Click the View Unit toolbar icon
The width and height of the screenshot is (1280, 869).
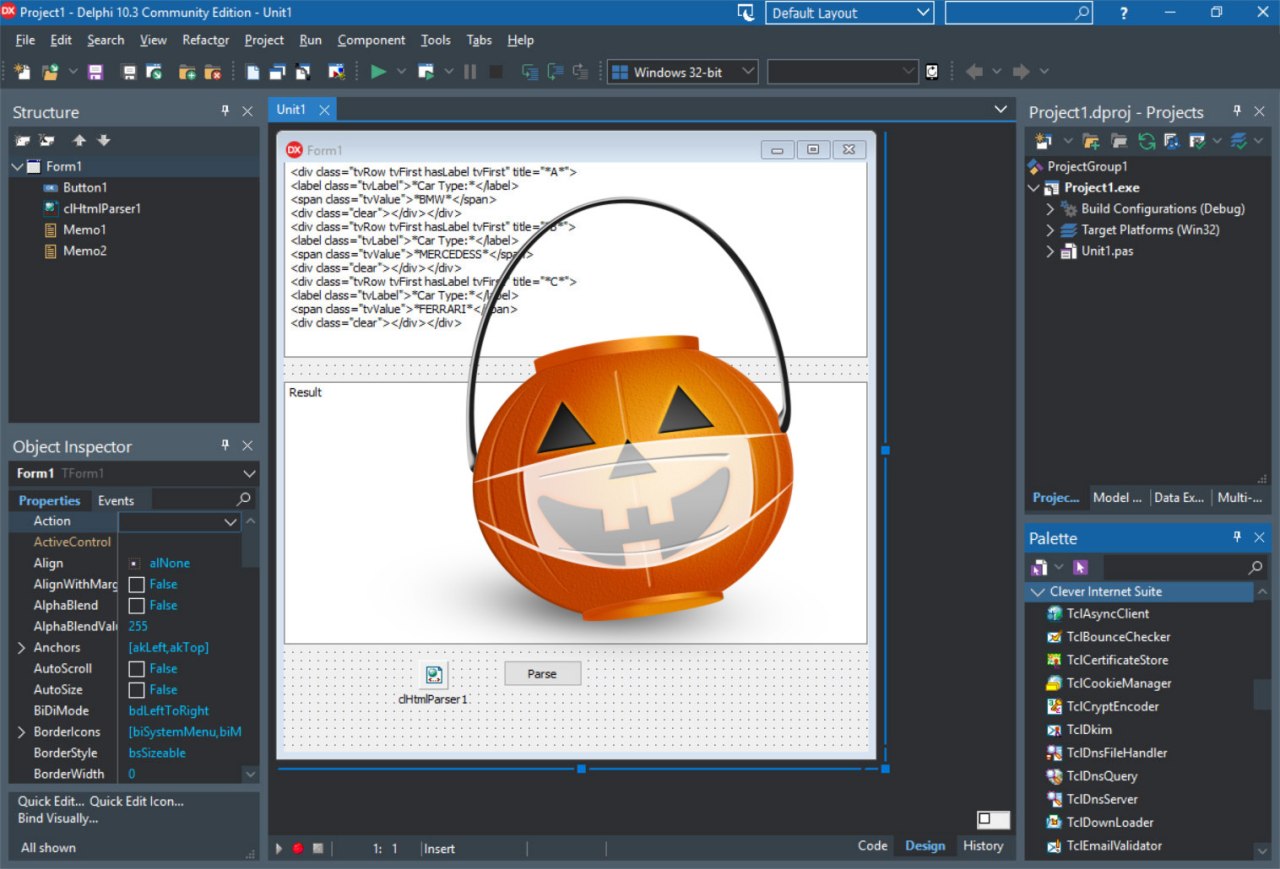coord(253,72)
